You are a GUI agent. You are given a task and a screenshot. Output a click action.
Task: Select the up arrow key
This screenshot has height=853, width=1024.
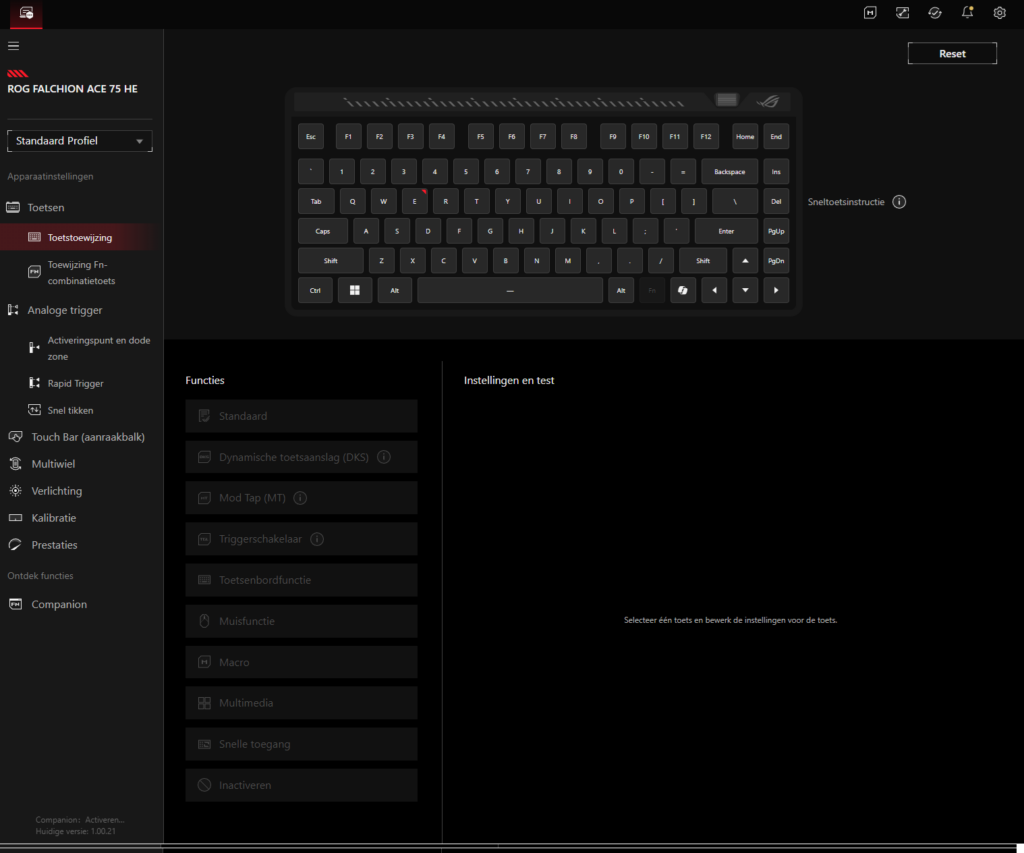745,261
